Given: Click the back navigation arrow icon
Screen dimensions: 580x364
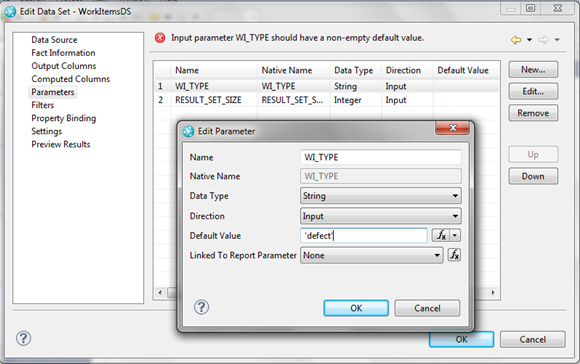Looking at the screenshot, I should click(x=516, y=40).
